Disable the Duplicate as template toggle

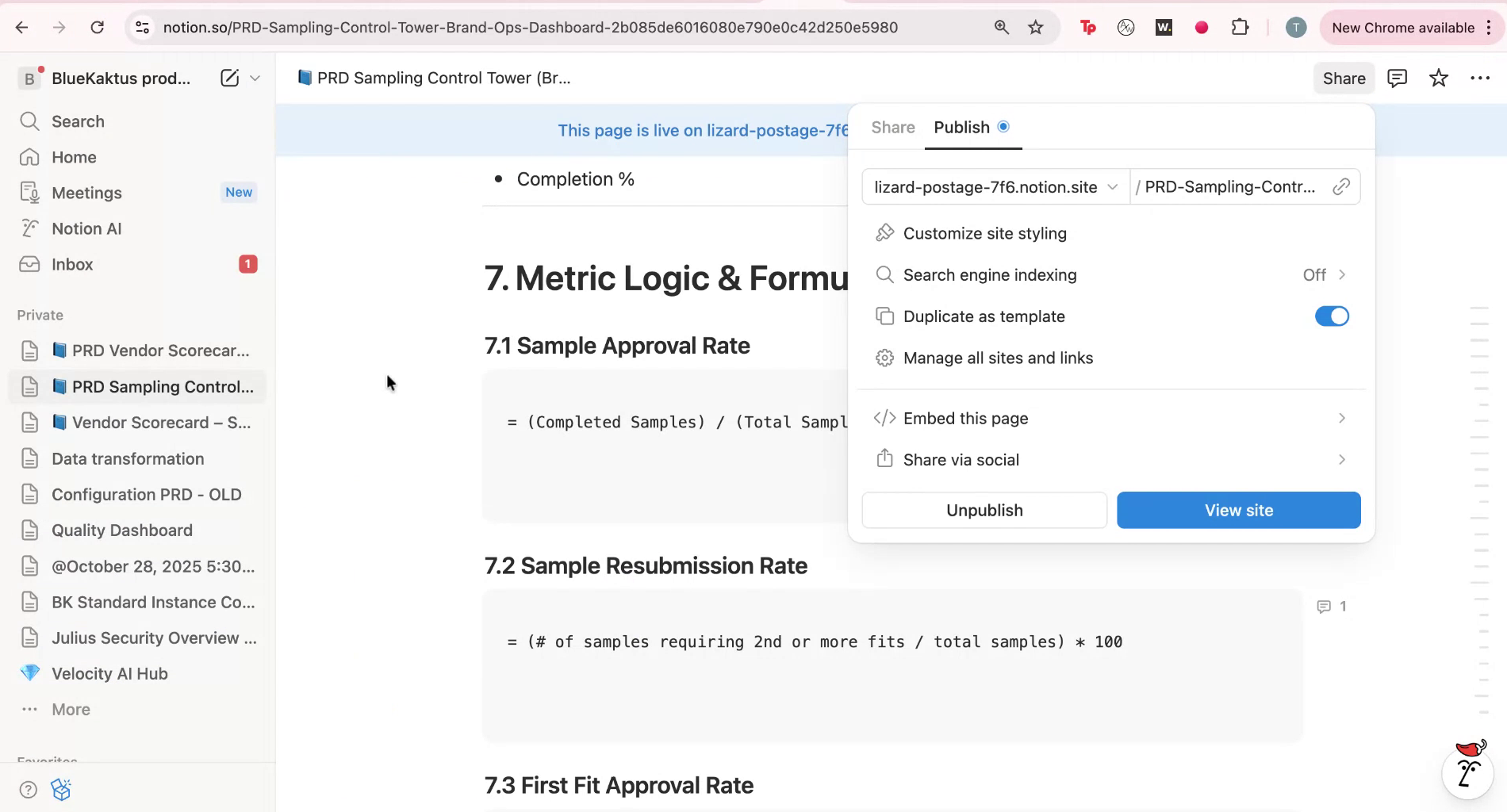[x=1331, y=316]
